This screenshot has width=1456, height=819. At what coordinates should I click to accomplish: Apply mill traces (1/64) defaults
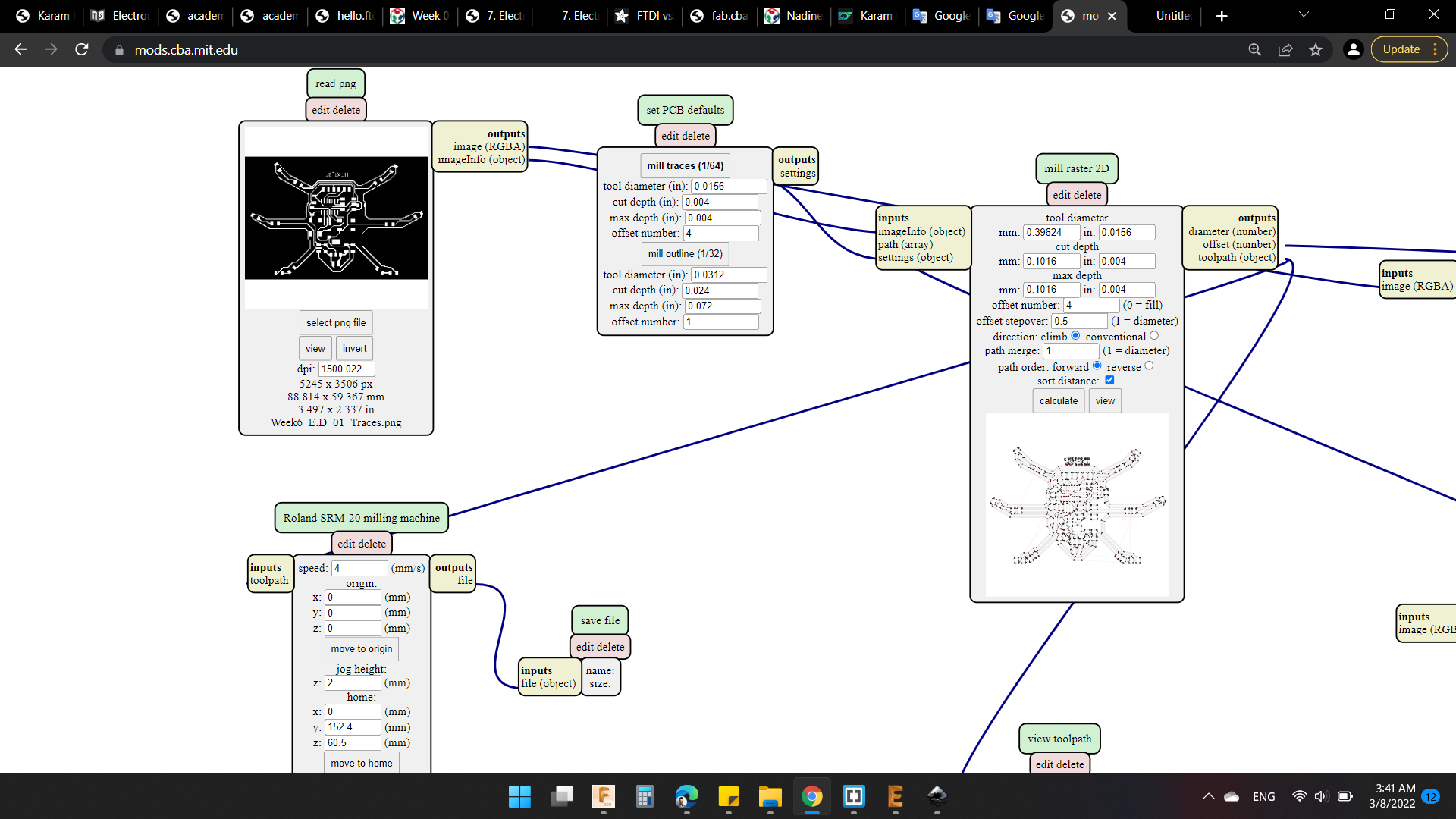click(685, 165)
